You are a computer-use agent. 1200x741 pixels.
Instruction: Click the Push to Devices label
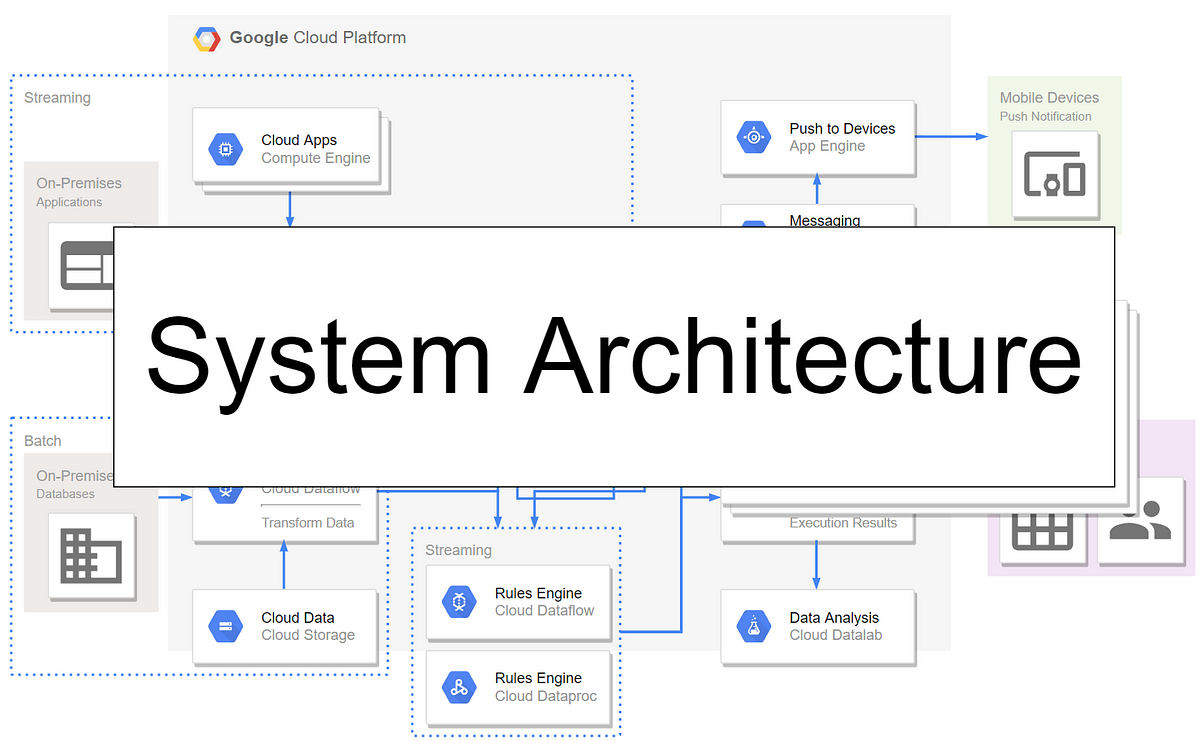pos(842,128)
